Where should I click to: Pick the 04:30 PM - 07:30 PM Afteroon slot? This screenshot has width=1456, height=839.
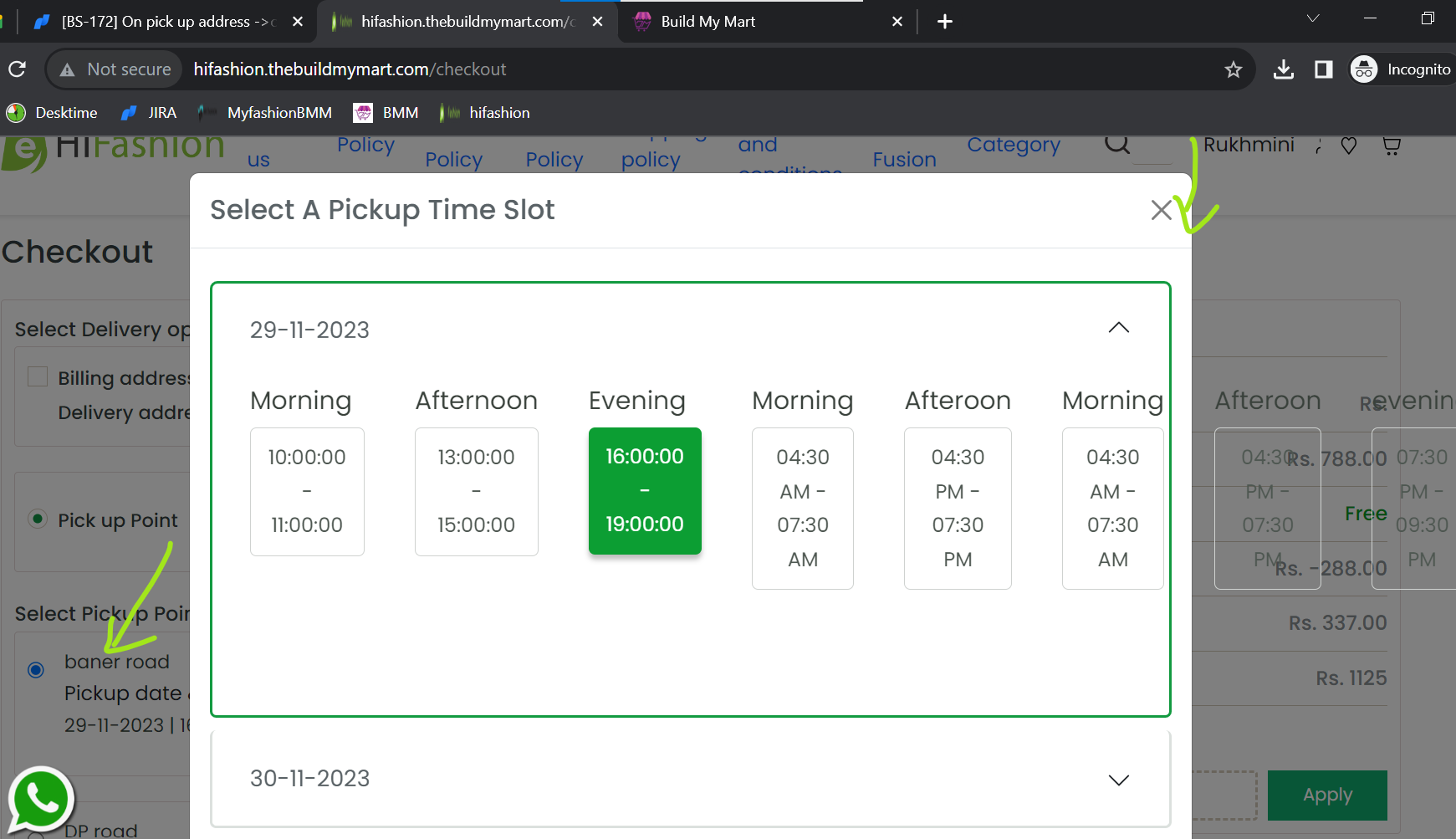(x=958, y=509)
